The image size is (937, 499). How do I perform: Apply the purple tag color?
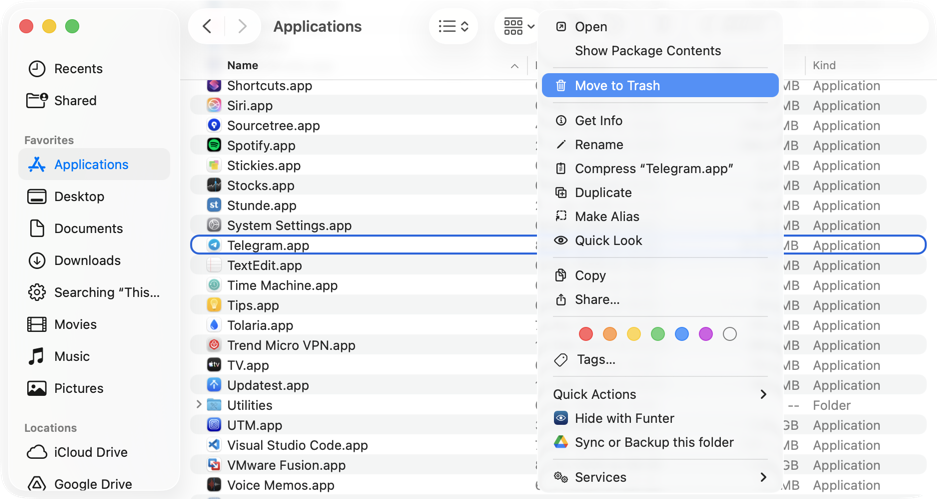tap(706, 334)
